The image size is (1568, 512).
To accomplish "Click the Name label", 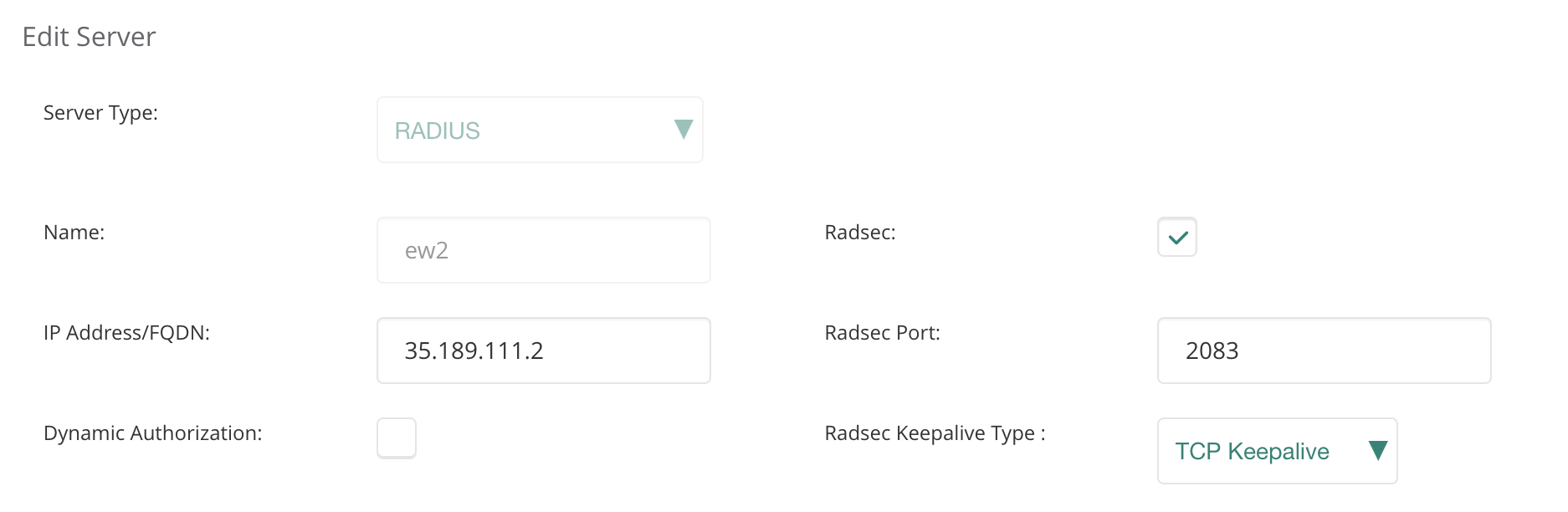I will pos(74,232).
